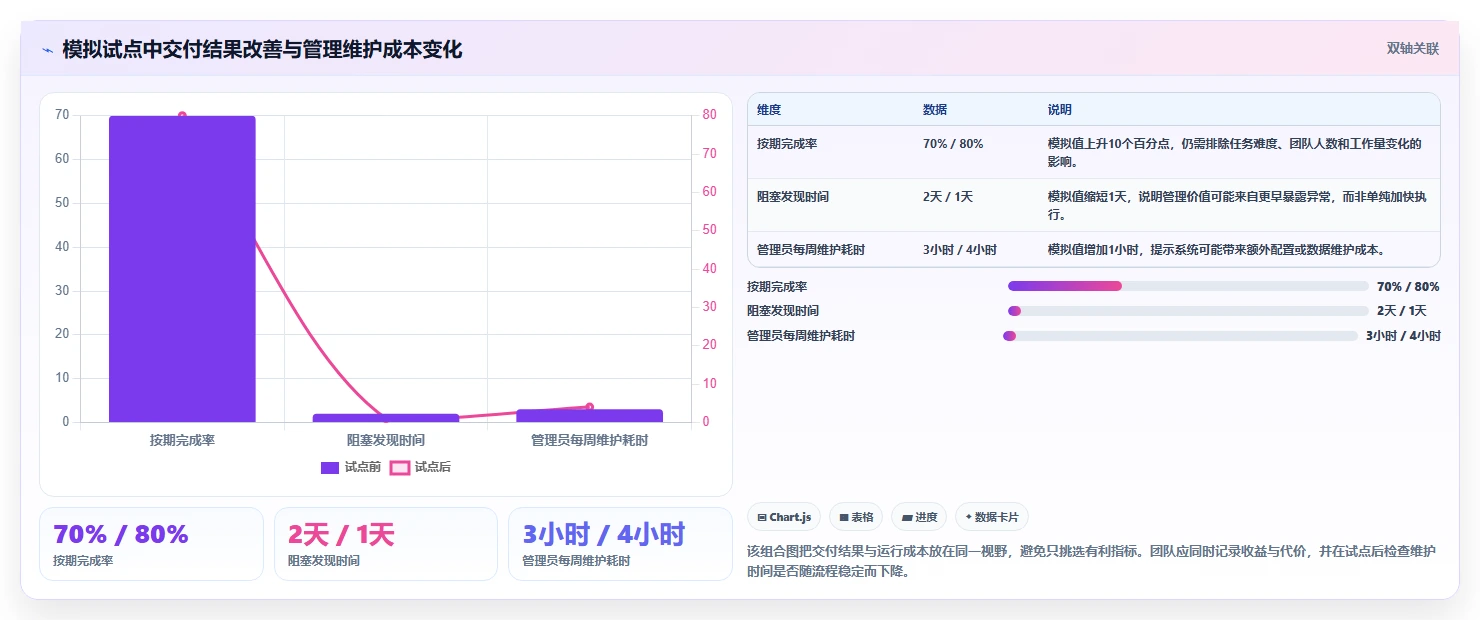Click the description starting 模拟值缩短1天
The width and height of the screenshot is (1480, 620).
click(1235, 205)
